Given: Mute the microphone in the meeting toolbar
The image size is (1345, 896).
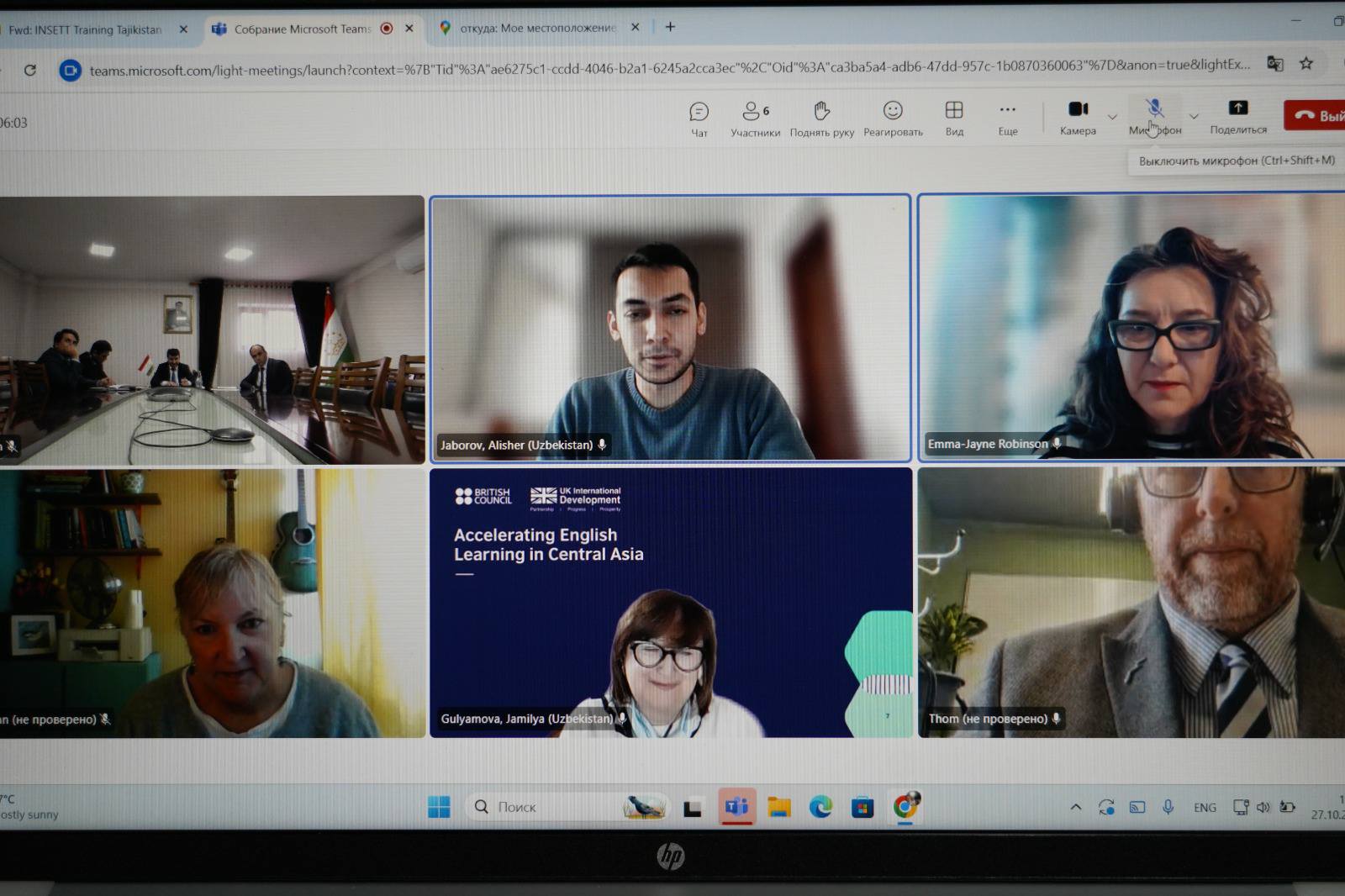Looking at the screenshot, I should click(x=1155, y=116).
